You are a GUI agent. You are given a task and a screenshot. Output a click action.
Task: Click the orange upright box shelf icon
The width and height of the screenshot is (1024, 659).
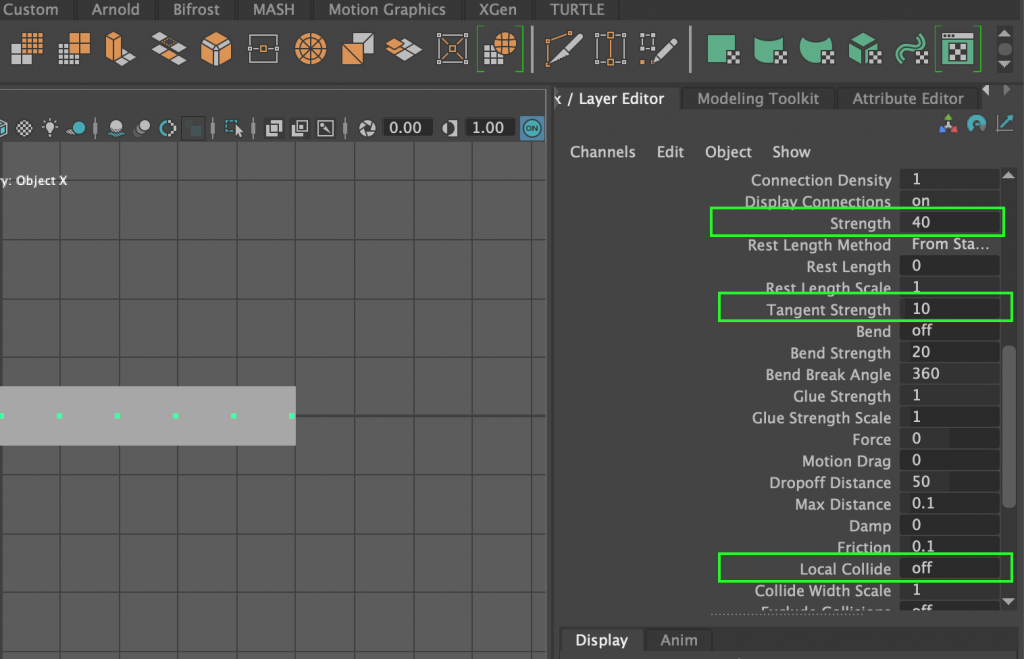click(120, 49)
